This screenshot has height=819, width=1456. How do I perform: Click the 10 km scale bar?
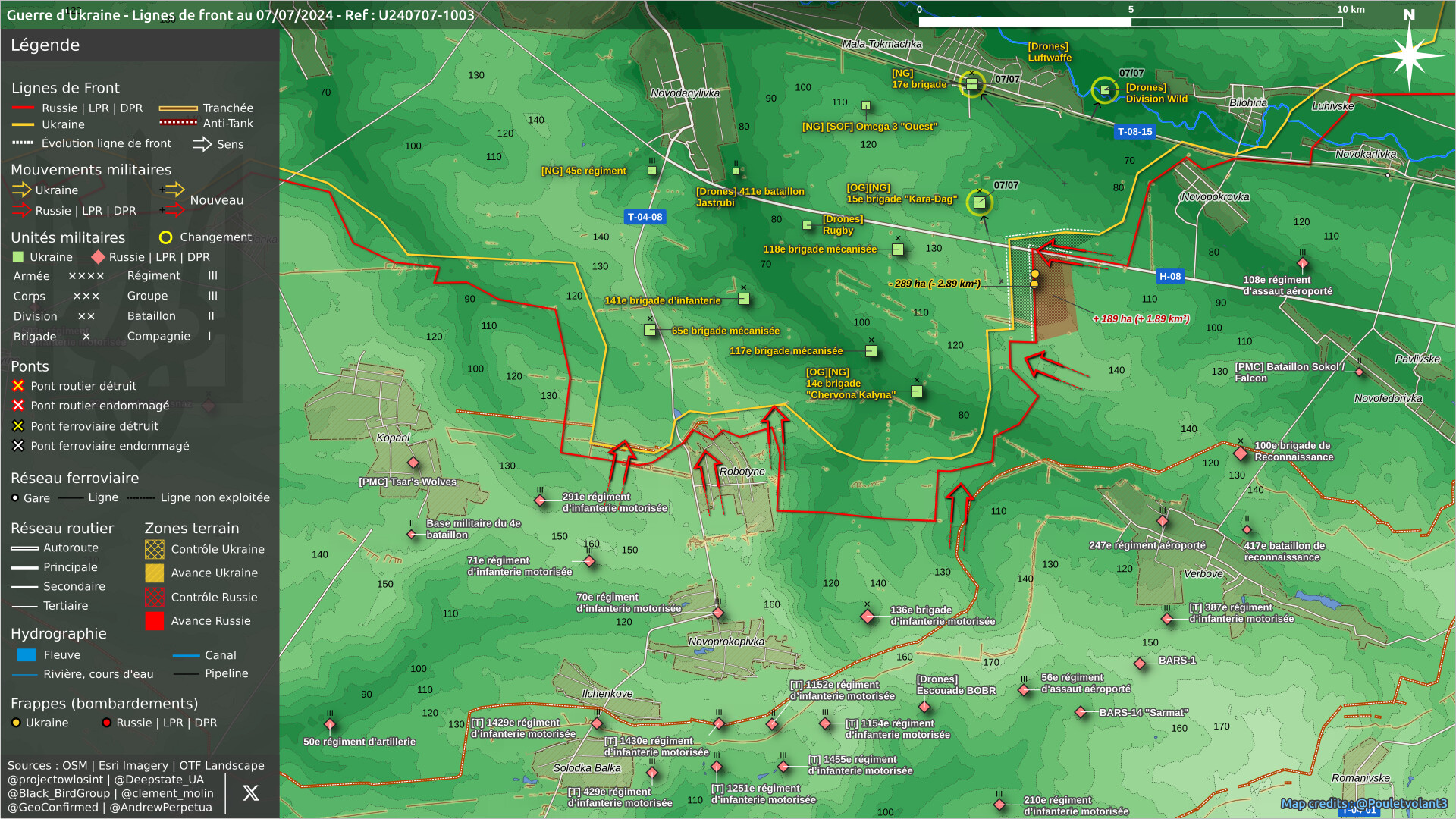(1130, 22)
